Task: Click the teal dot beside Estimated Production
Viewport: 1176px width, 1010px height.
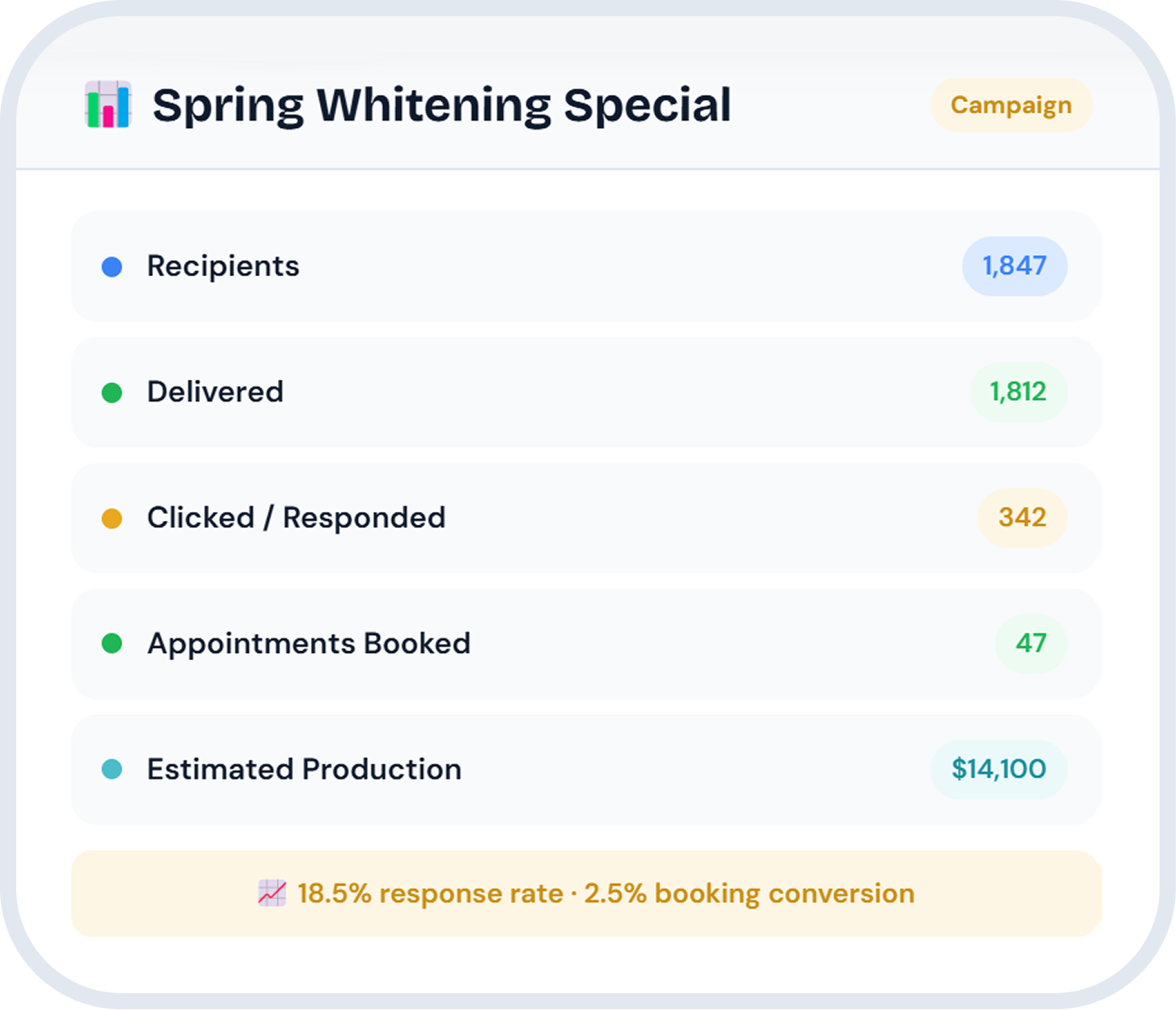Action: click(112, 769)
